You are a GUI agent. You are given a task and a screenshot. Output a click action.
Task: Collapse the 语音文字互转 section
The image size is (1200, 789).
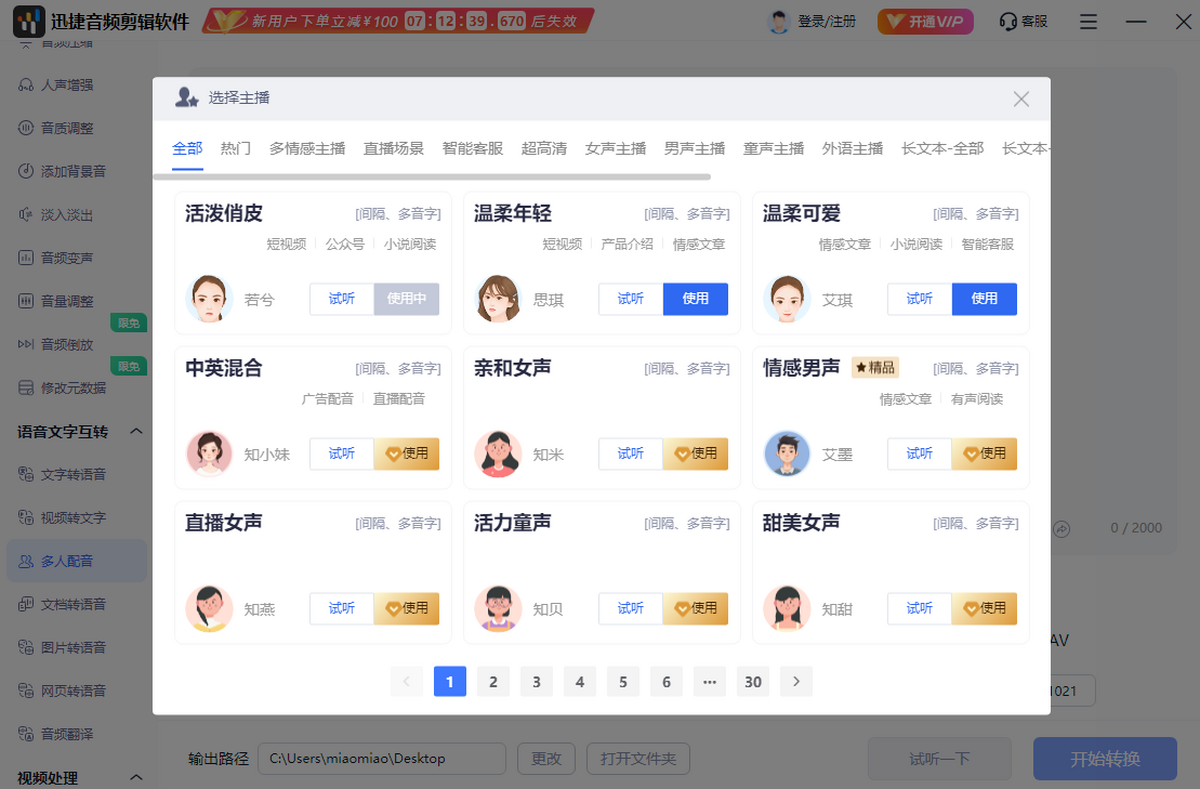pyautogui.click(x=137, y=432)
